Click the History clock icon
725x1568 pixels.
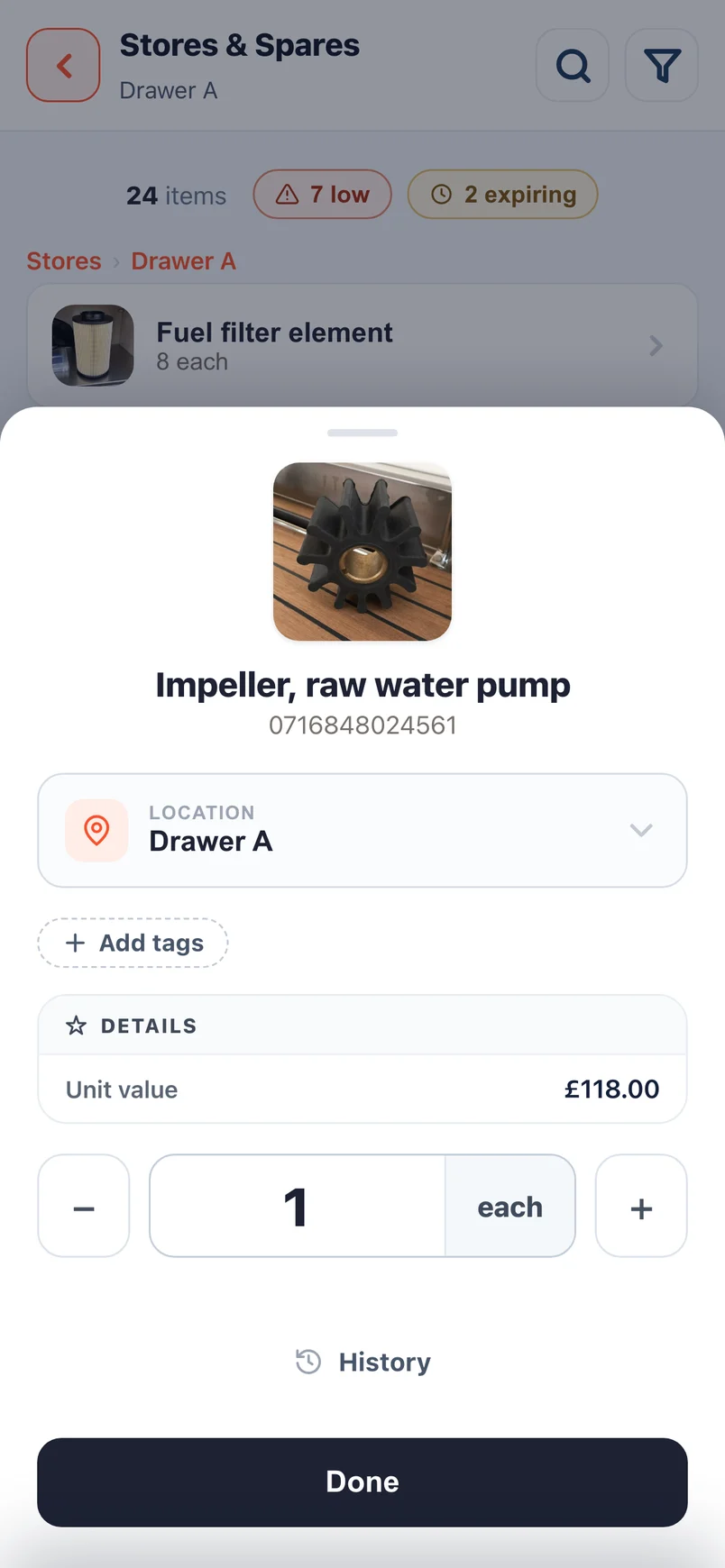(x=308, y=1362)
